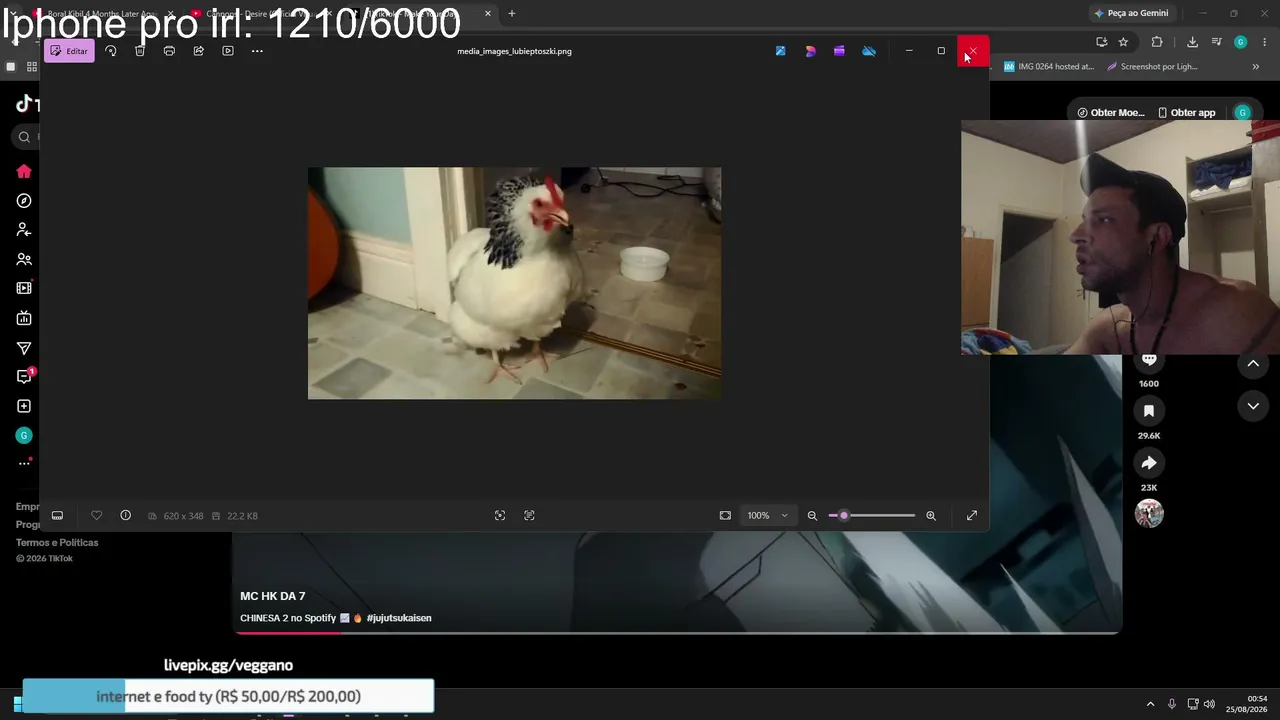
Task: Open taskbar volume control
Action: pyautogui.click(x=1209, y=704)
